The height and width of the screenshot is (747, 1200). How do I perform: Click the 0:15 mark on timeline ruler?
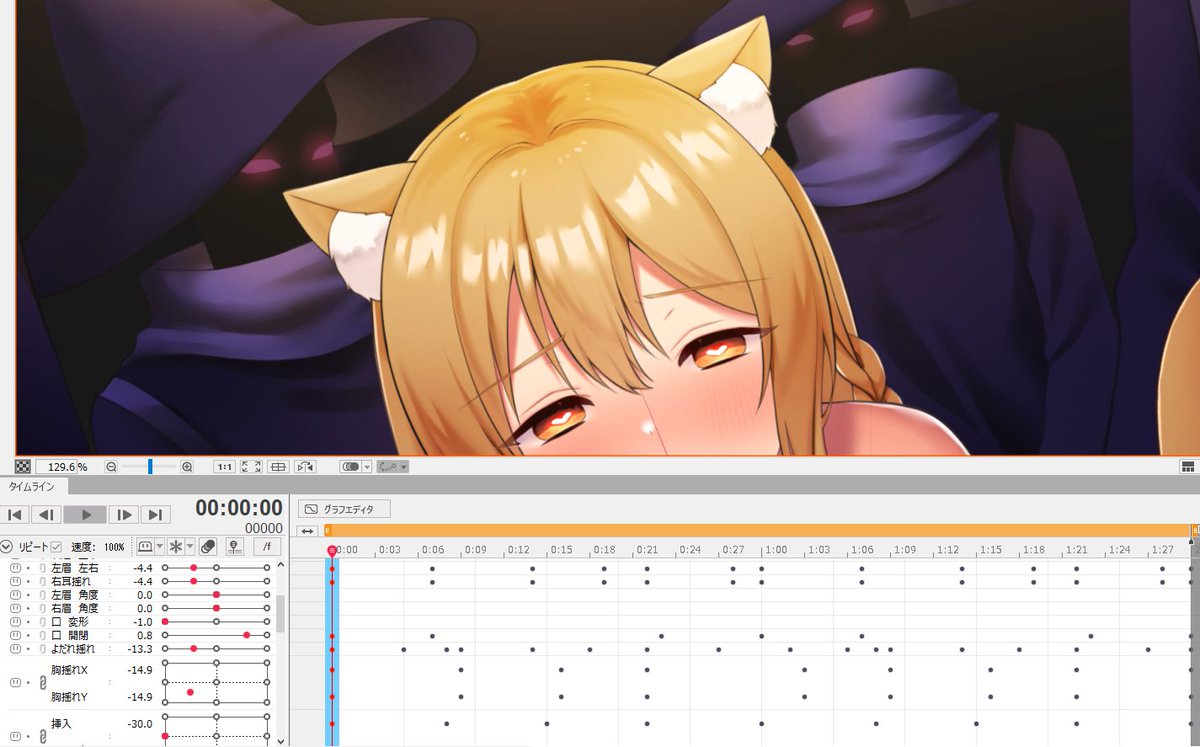click(561, 550)
